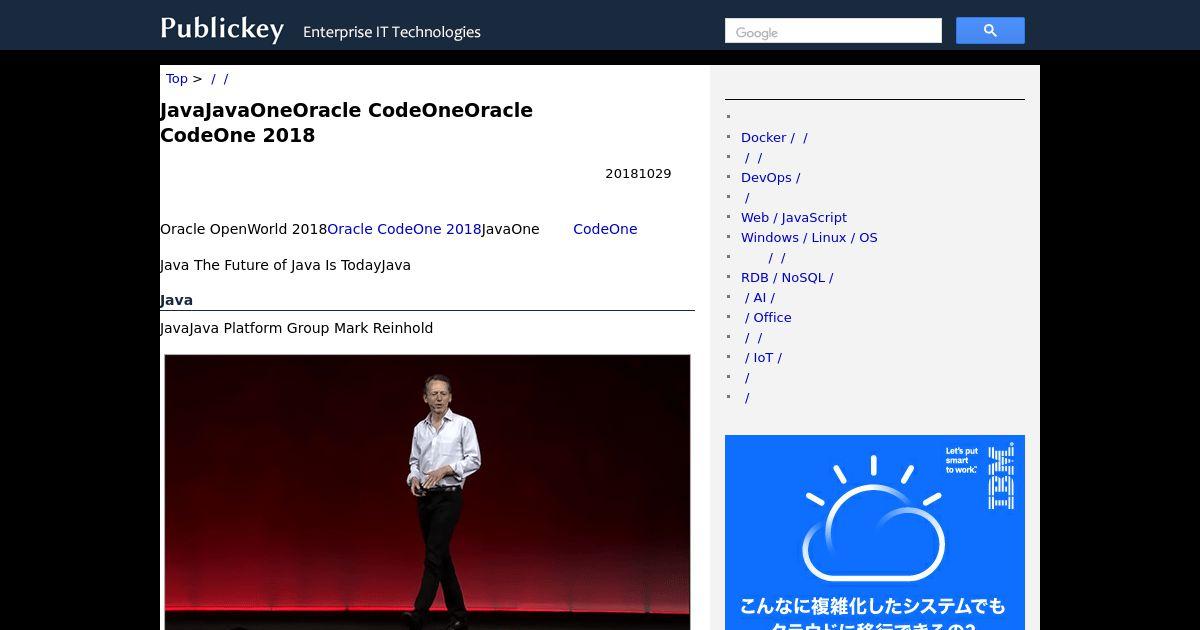
Task: Select the Windows / Linux / OS category
Action: pyautogui.click(x=809, y=238)
